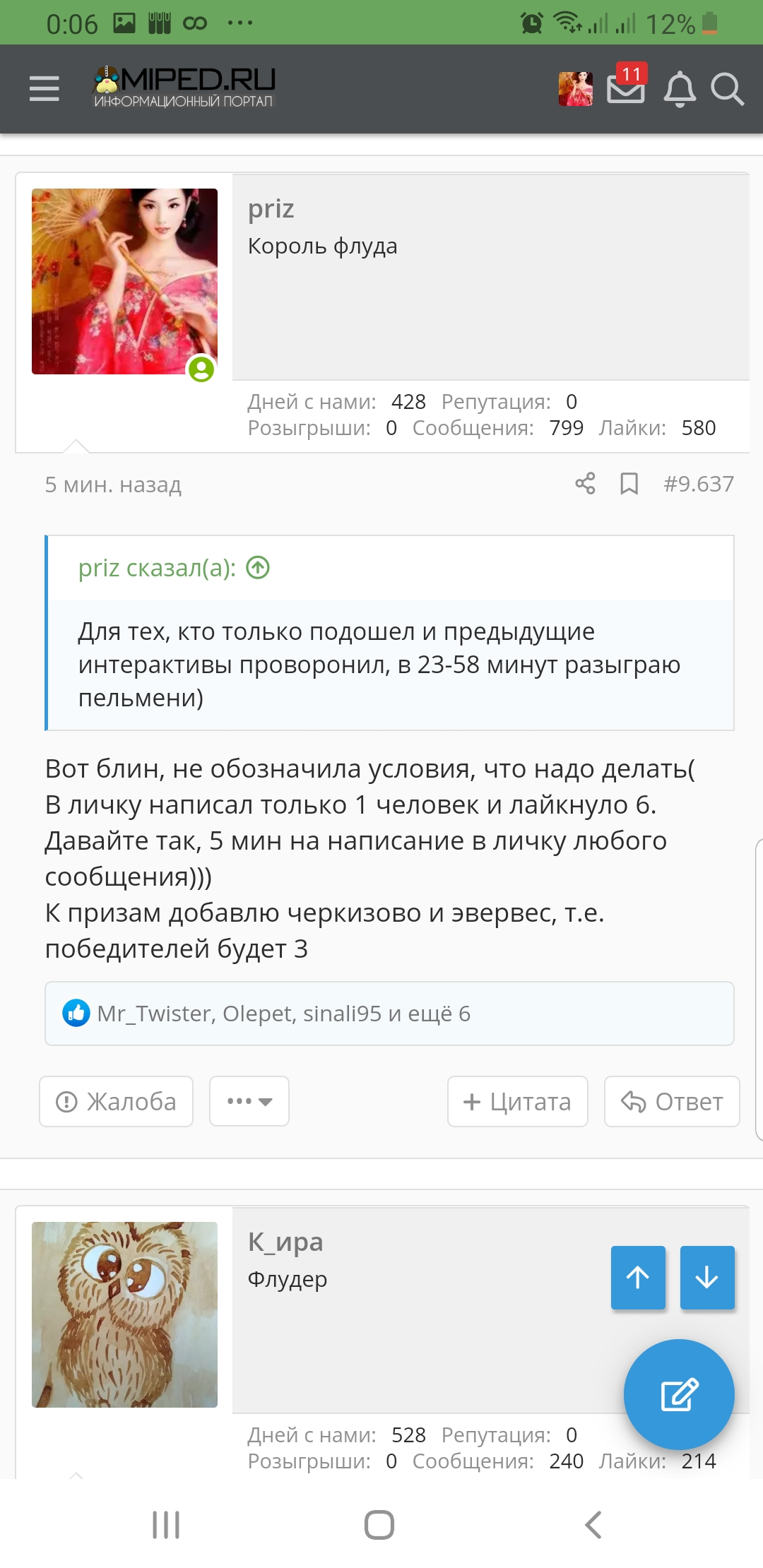Go to MIPED.RU home via logo

coord(184,87)
